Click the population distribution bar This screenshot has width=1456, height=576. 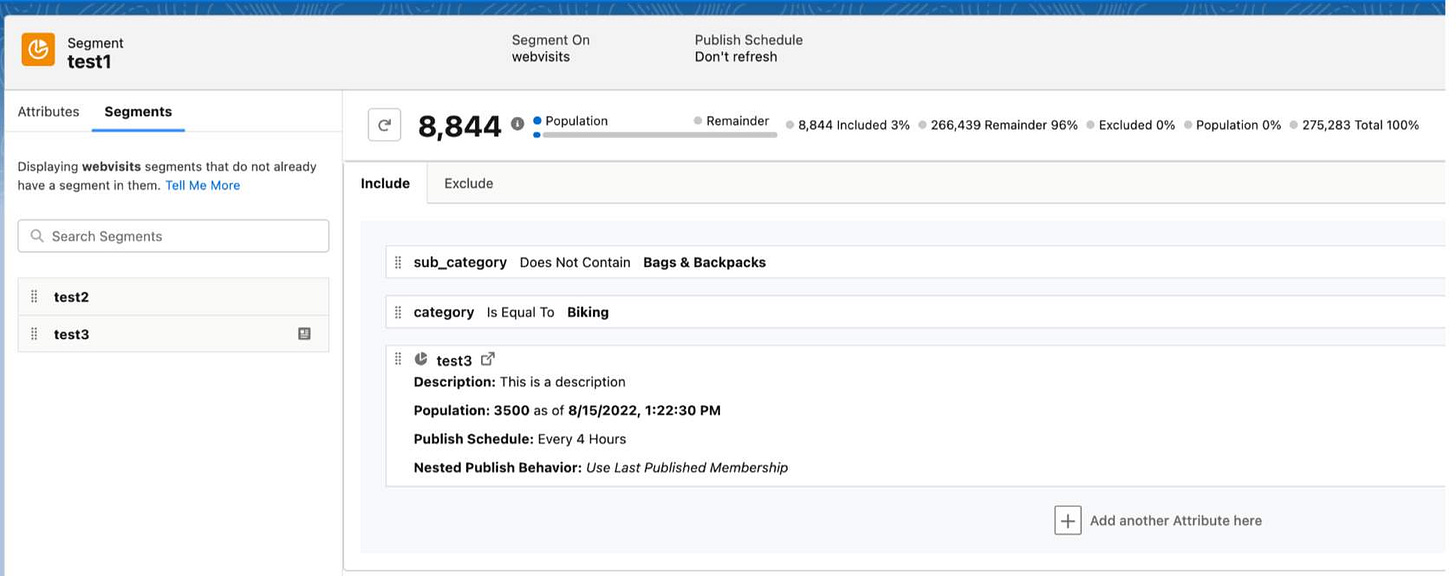[x=657, y=132]
